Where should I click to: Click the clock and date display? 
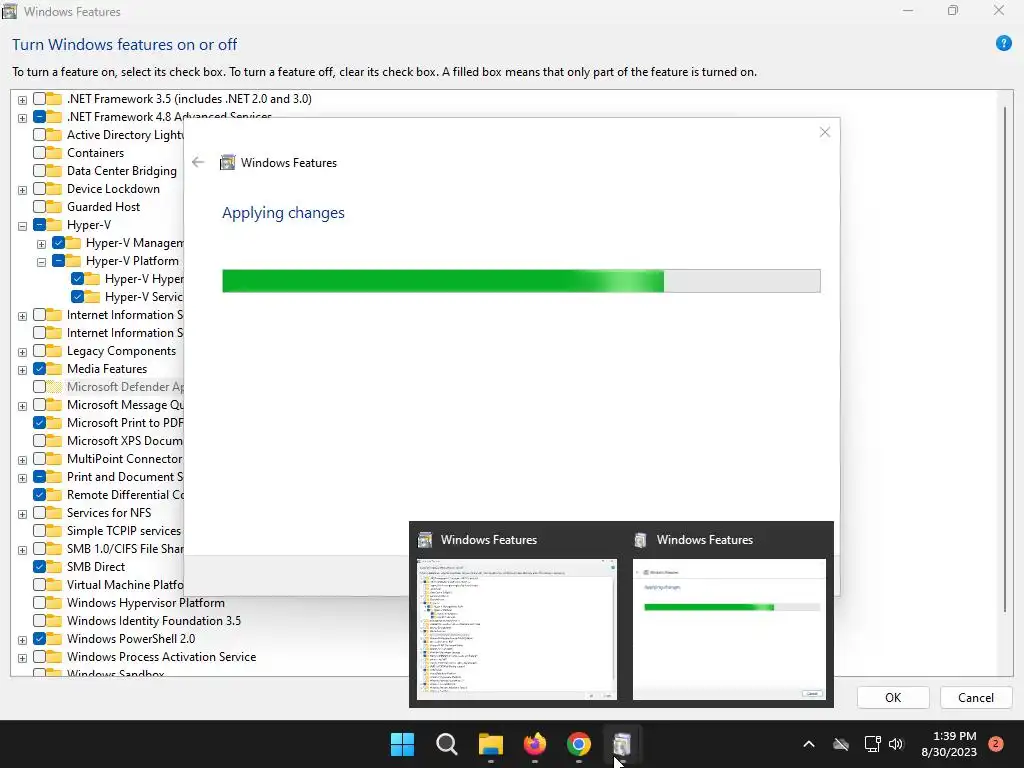coord(949,744)
